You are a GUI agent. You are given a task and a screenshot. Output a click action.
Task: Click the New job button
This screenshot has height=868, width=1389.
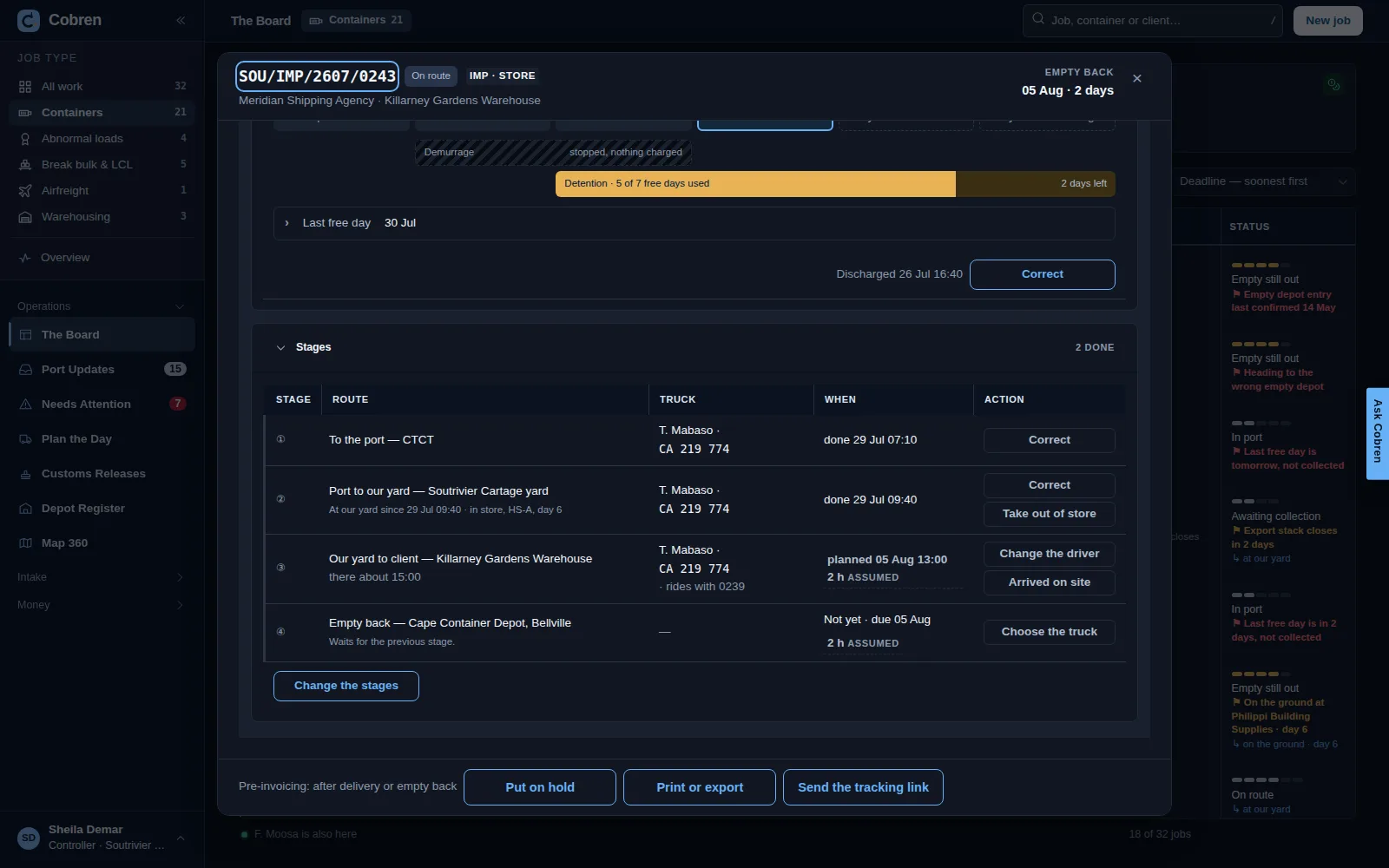click(1327, 21)
